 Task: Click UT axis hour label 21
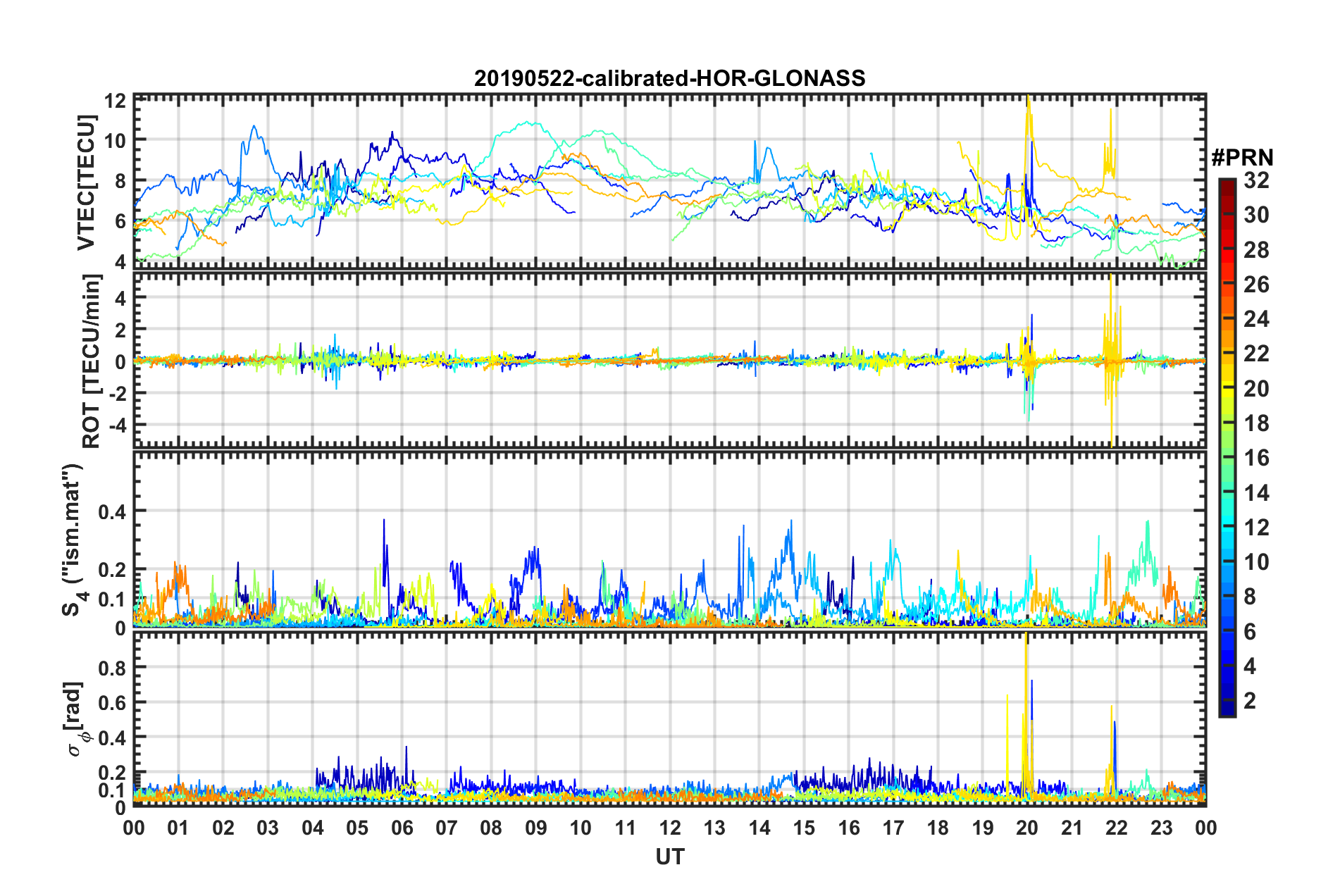coord(1072,828)
